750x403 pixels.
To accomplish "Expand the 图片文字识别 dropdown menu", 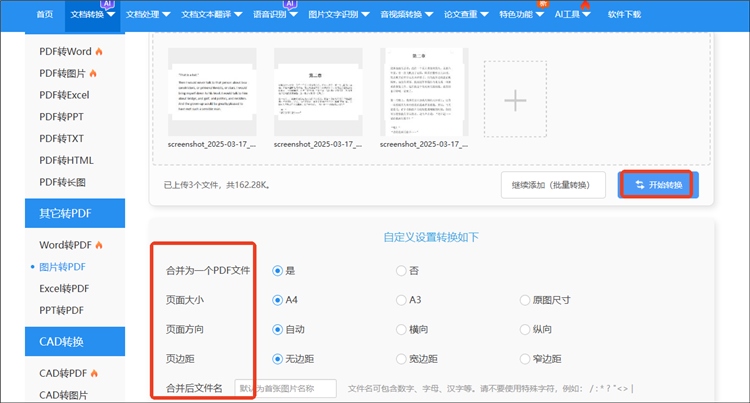I will click(x=339, y=14).
